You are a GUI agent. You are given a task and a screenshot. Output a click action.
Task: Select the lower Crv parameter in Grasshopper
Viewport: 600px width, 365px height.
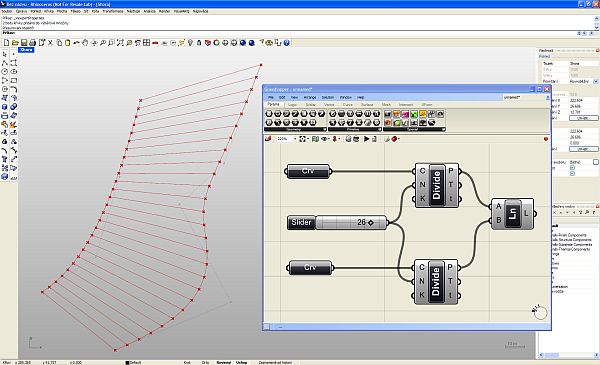310,267
